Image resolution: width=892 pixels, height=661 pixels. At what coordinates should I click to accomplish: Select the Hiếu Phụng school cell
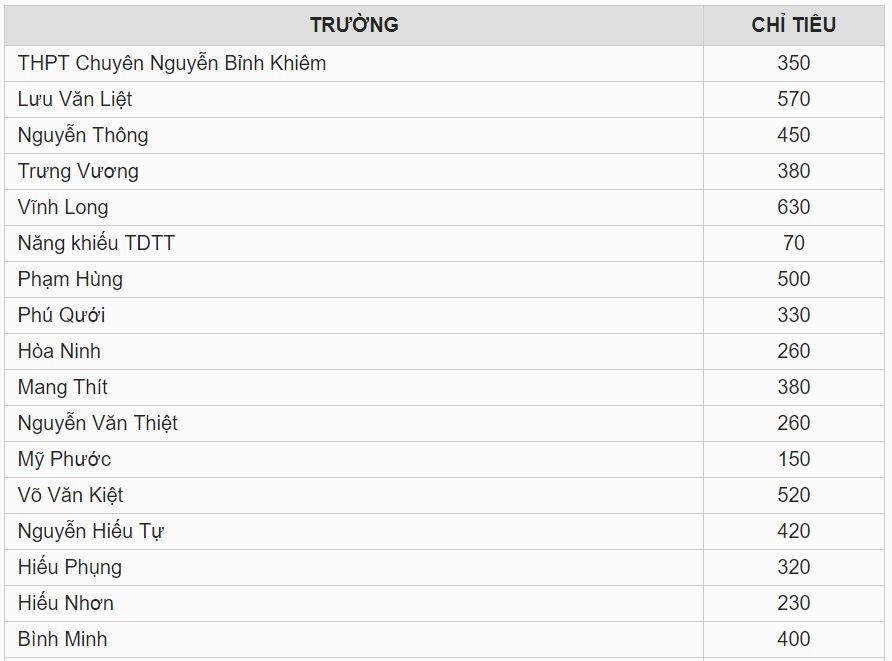[70, 567]
